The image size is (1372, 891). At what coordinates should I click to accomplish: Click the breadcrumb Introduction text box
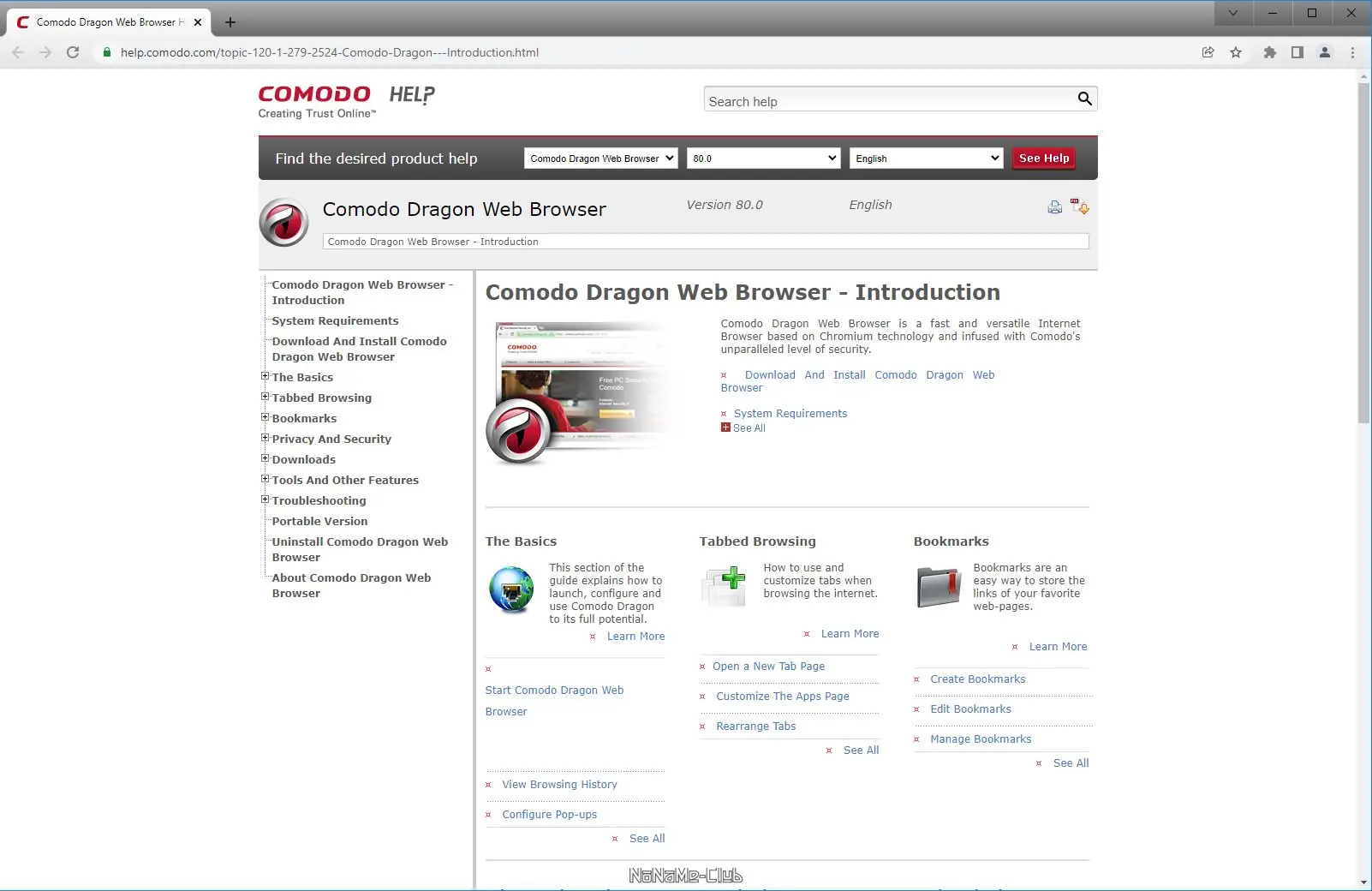[x=706, y=242]
